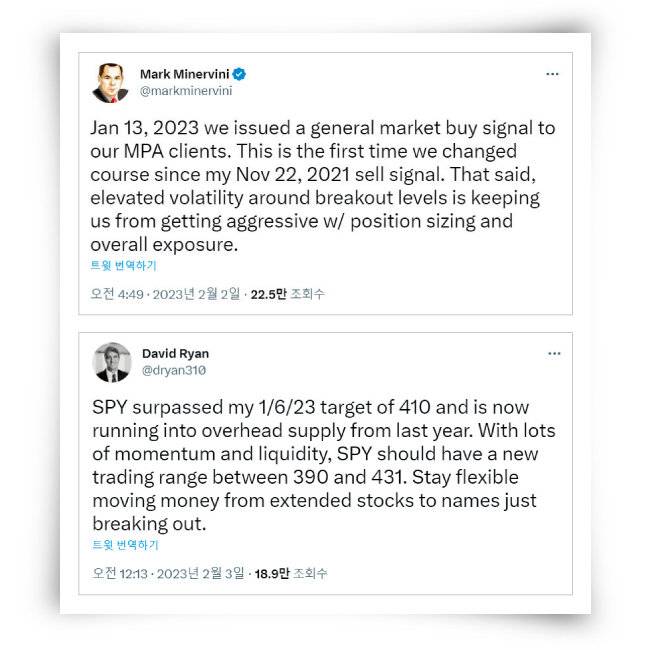Open Mark Minervini's profile picture

coord(111,82)
